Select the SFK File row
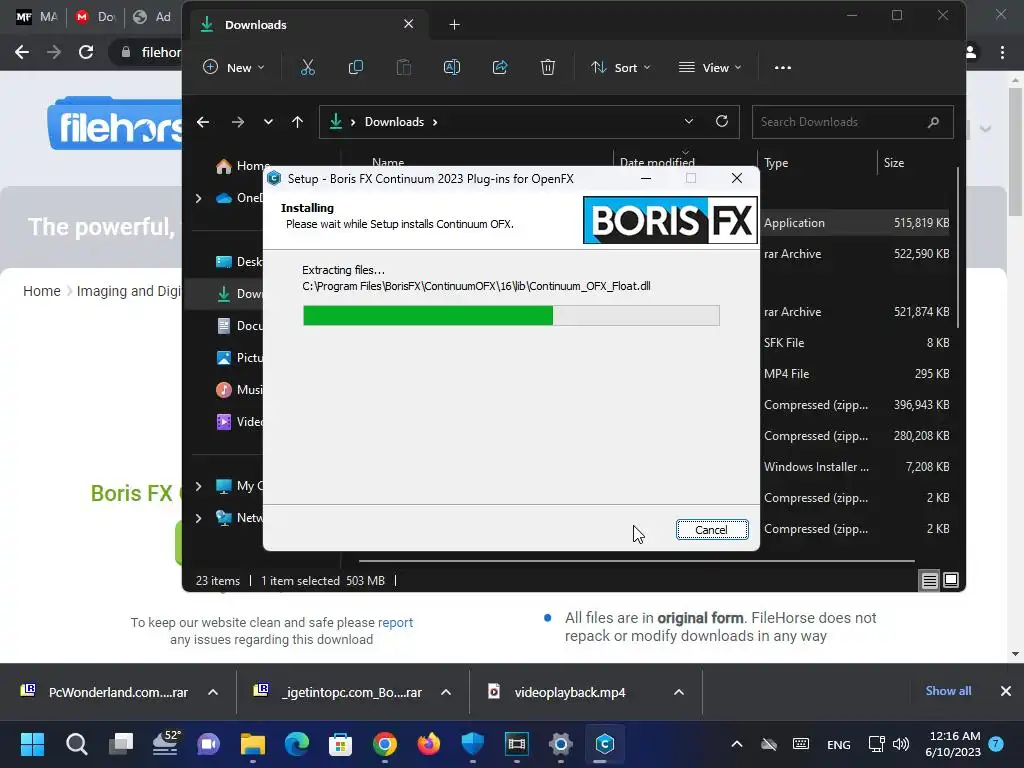Viewport: 1024px width, 768px height. tap(856, 343)
